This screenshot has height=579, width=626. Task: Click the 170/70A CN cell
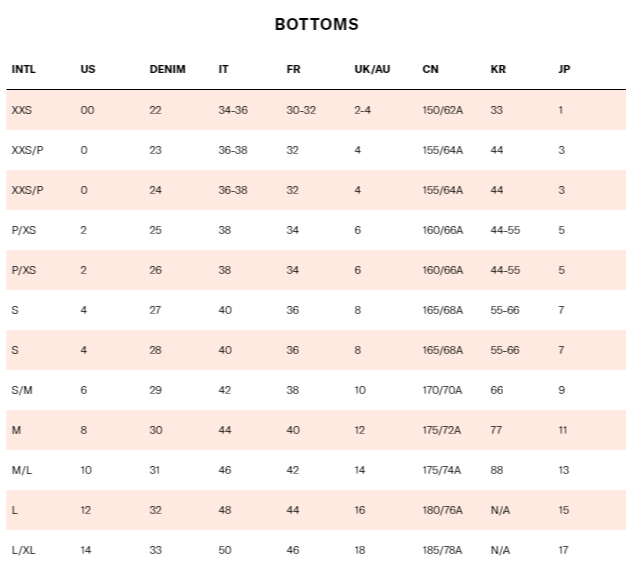(442, 390)
